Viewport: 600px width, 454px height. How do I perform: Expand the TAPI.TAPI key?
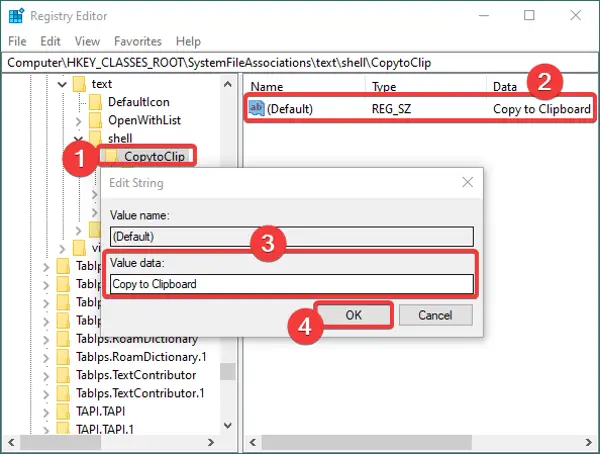point(46,412)
